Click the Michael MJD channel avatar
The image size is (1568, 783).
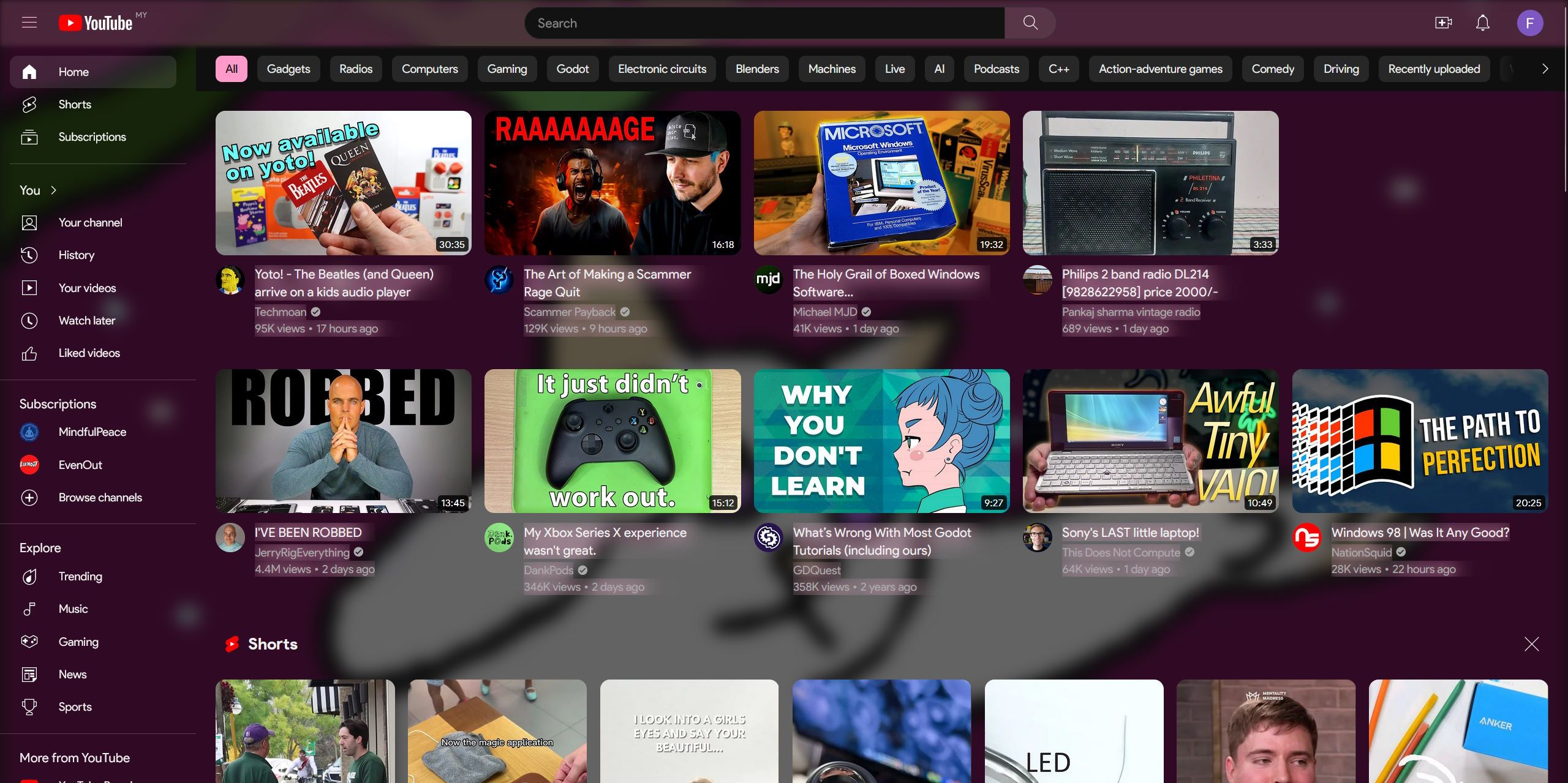[x=769, y=280]
